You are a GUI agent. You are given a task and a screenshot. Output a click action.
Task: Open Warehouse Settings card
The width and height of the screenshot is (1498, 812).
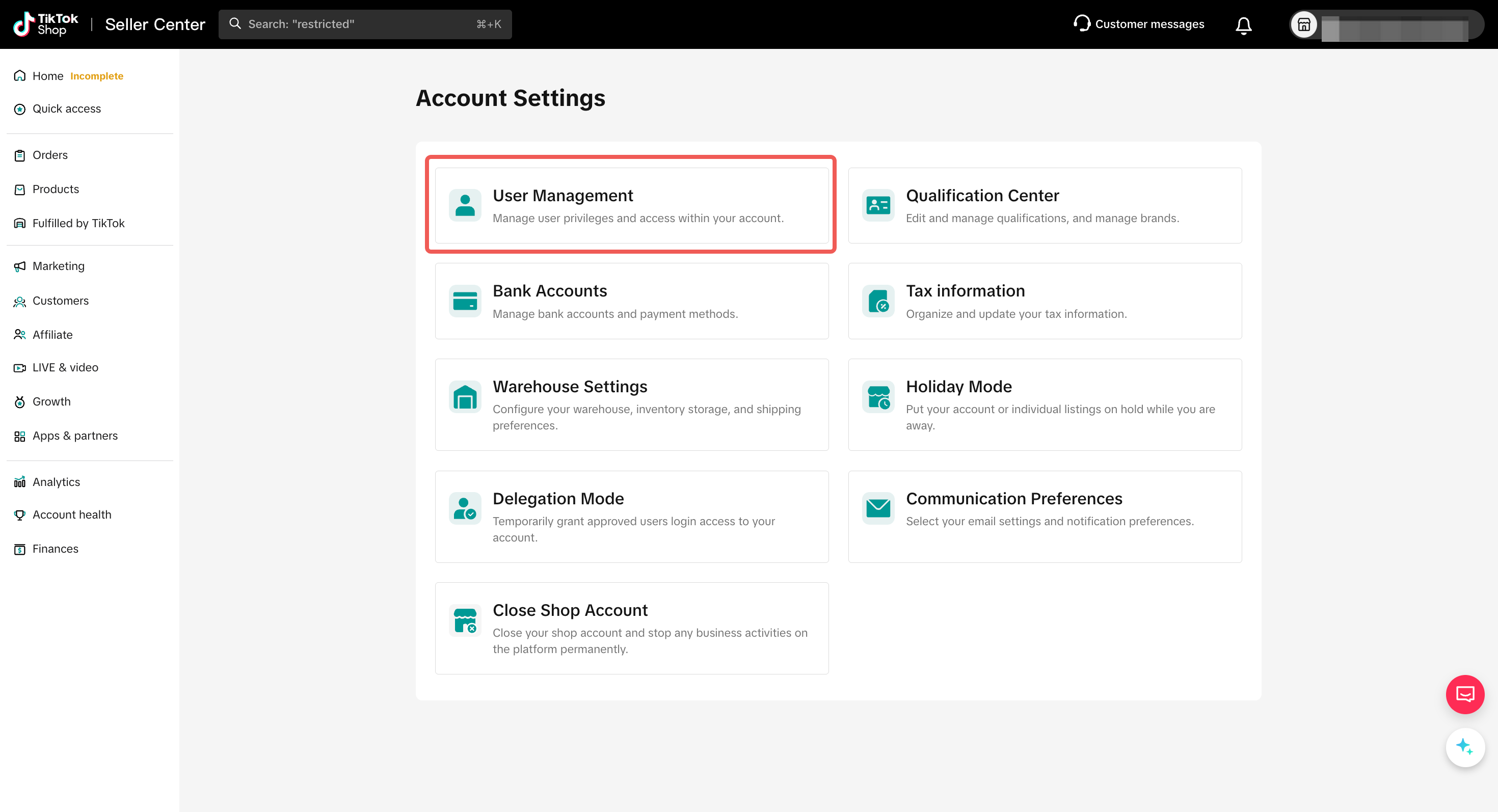click(x=631, y=404)
